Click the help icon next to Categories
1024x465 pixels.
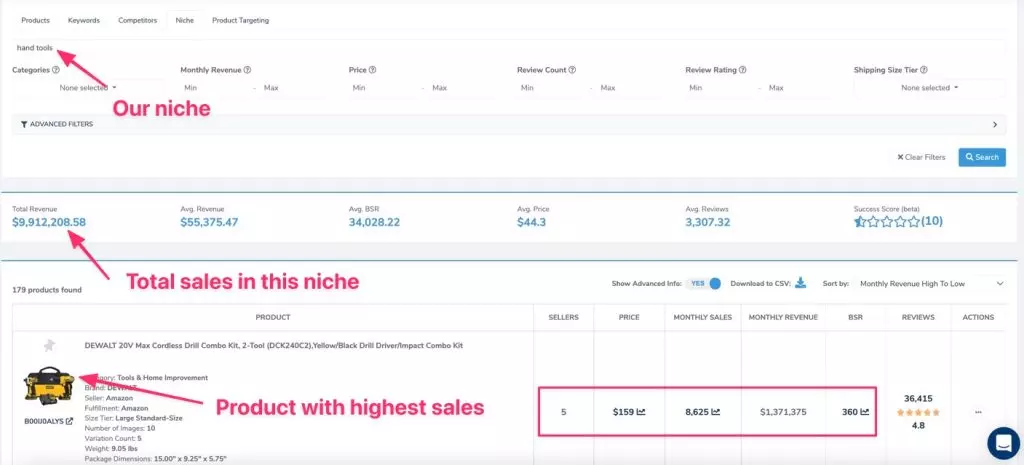(x=56, y=70)
